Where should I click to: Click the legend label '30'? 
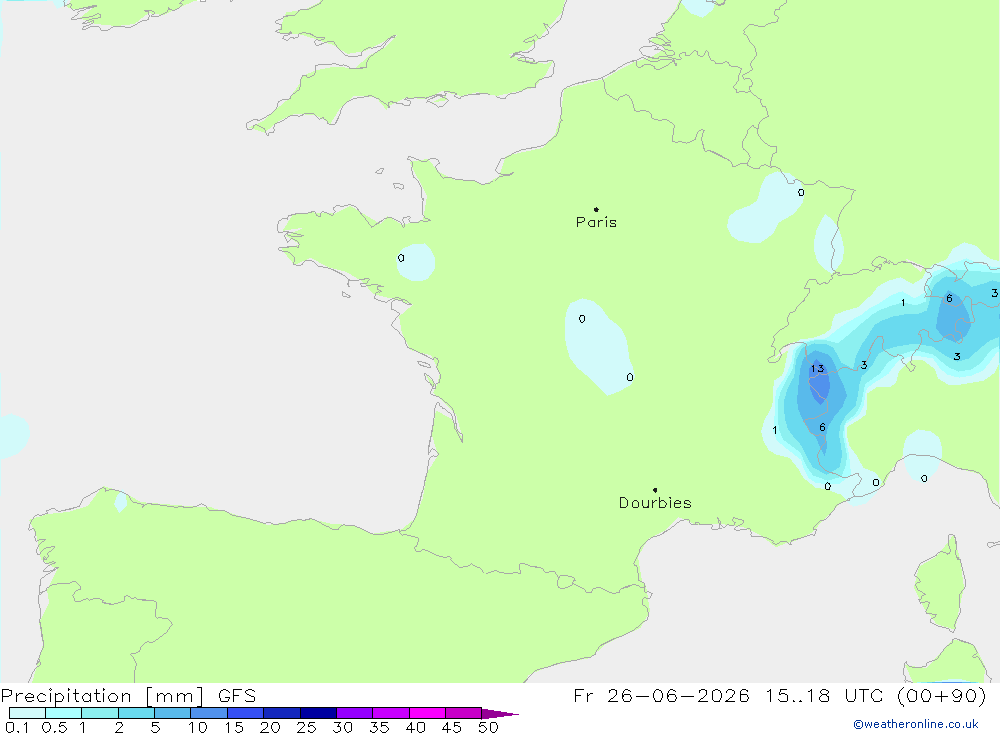tap(343, 727)
